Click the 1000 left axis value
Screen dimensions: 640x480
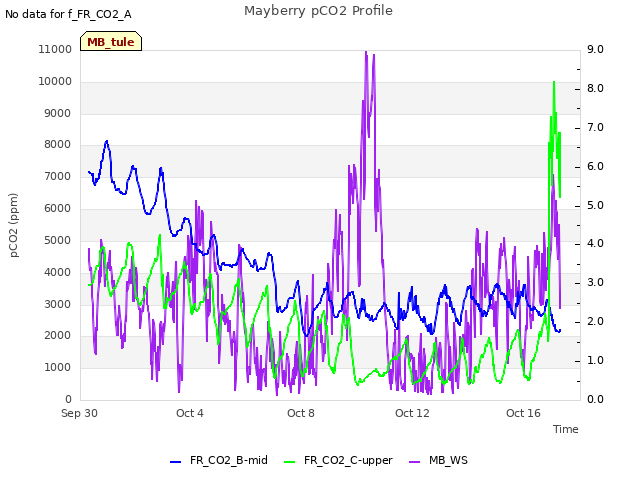click(x=58, y=367)
